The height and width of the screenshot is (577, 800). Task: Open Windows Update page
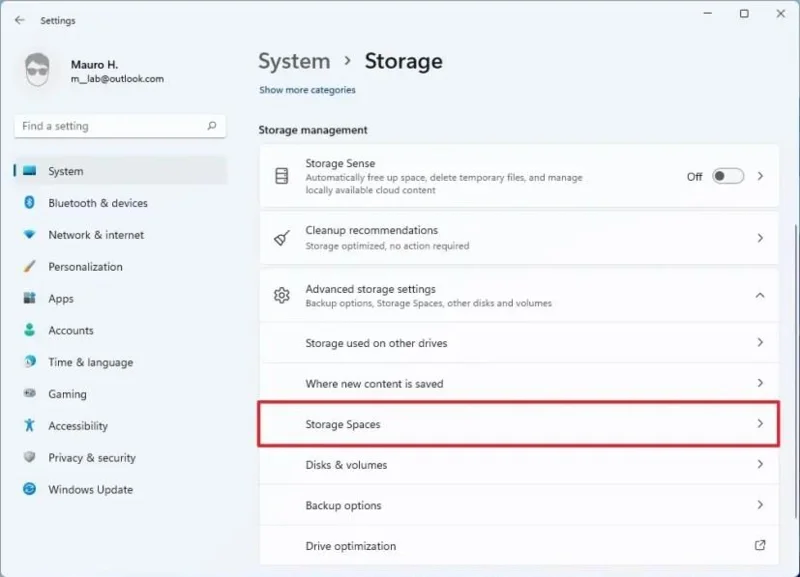coord(120,489)
